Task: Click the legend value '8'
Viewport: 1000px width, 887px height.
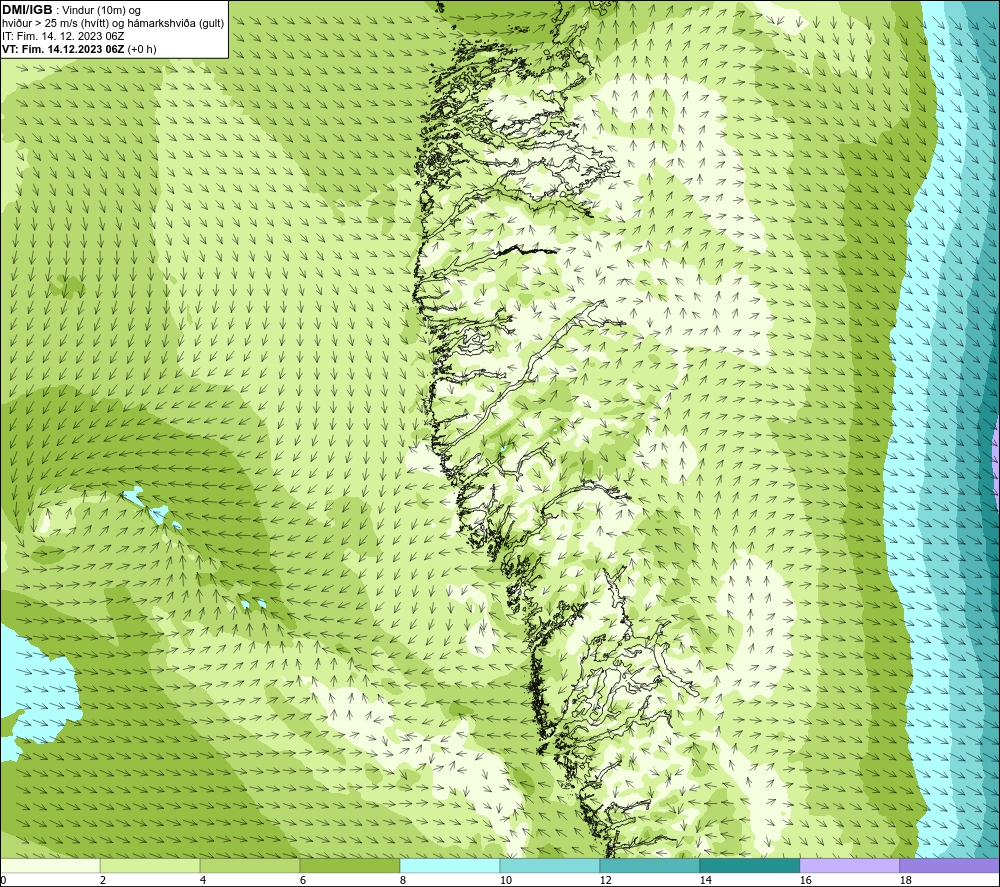Action: pyautogui.click(x=403, y=880)
